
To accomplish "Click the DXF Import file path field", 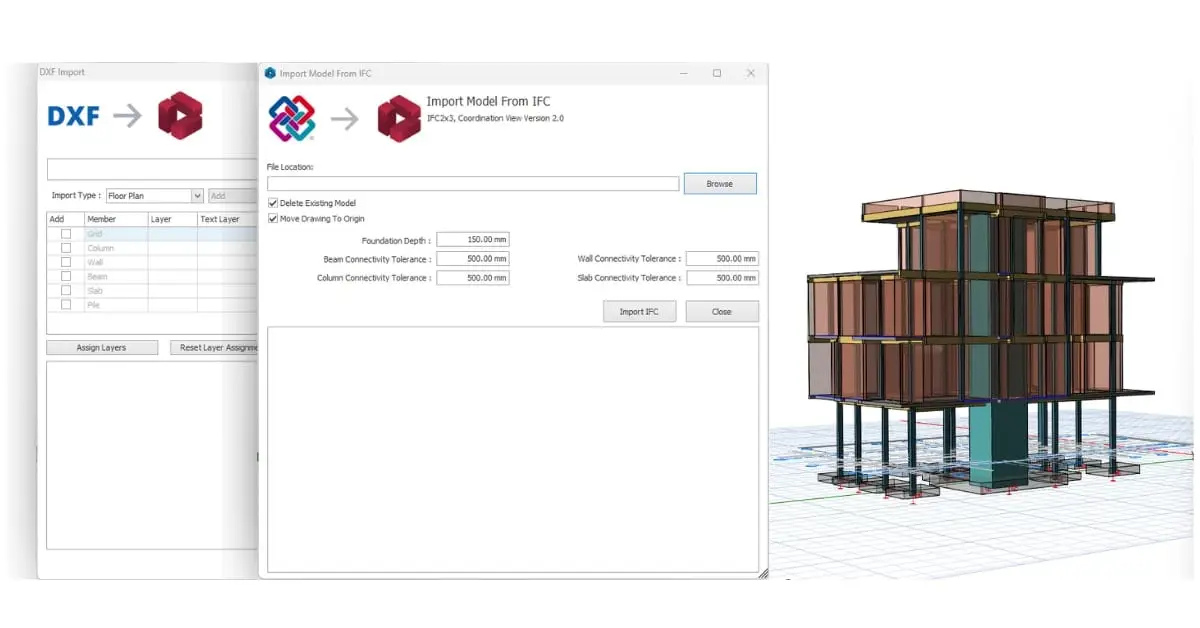I will 152,169.
